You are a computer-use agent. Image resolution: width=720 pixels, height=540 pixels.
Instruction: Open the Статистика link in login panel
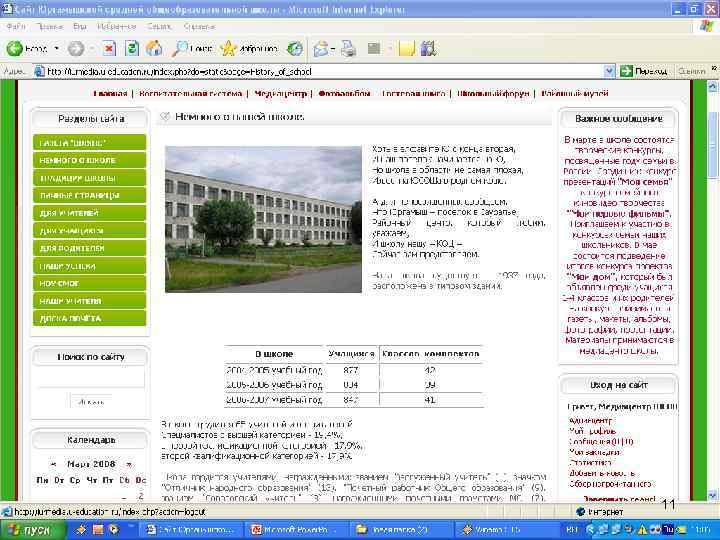(590, 463)
